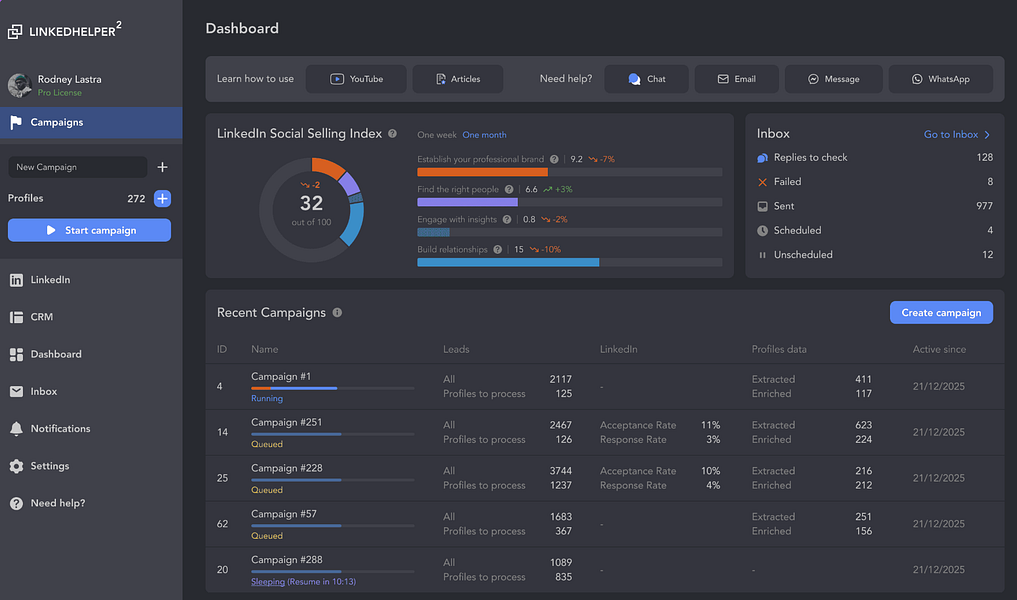1017x600 pixels.
Task: Click info icon next to Recent Campaigns
Action: [x=337, y=313]
